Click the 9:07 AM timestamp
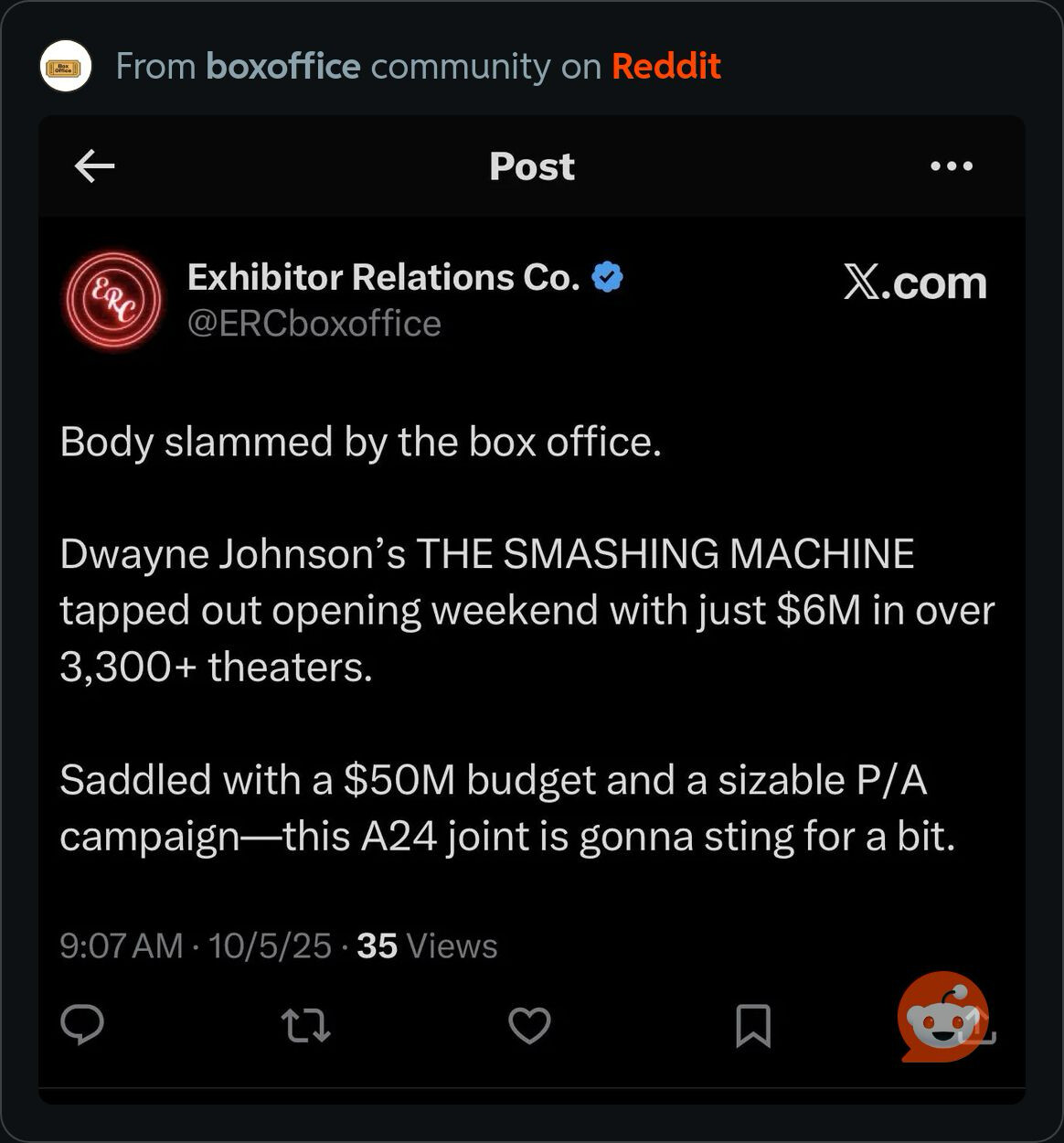 click(x=121, y=946)
